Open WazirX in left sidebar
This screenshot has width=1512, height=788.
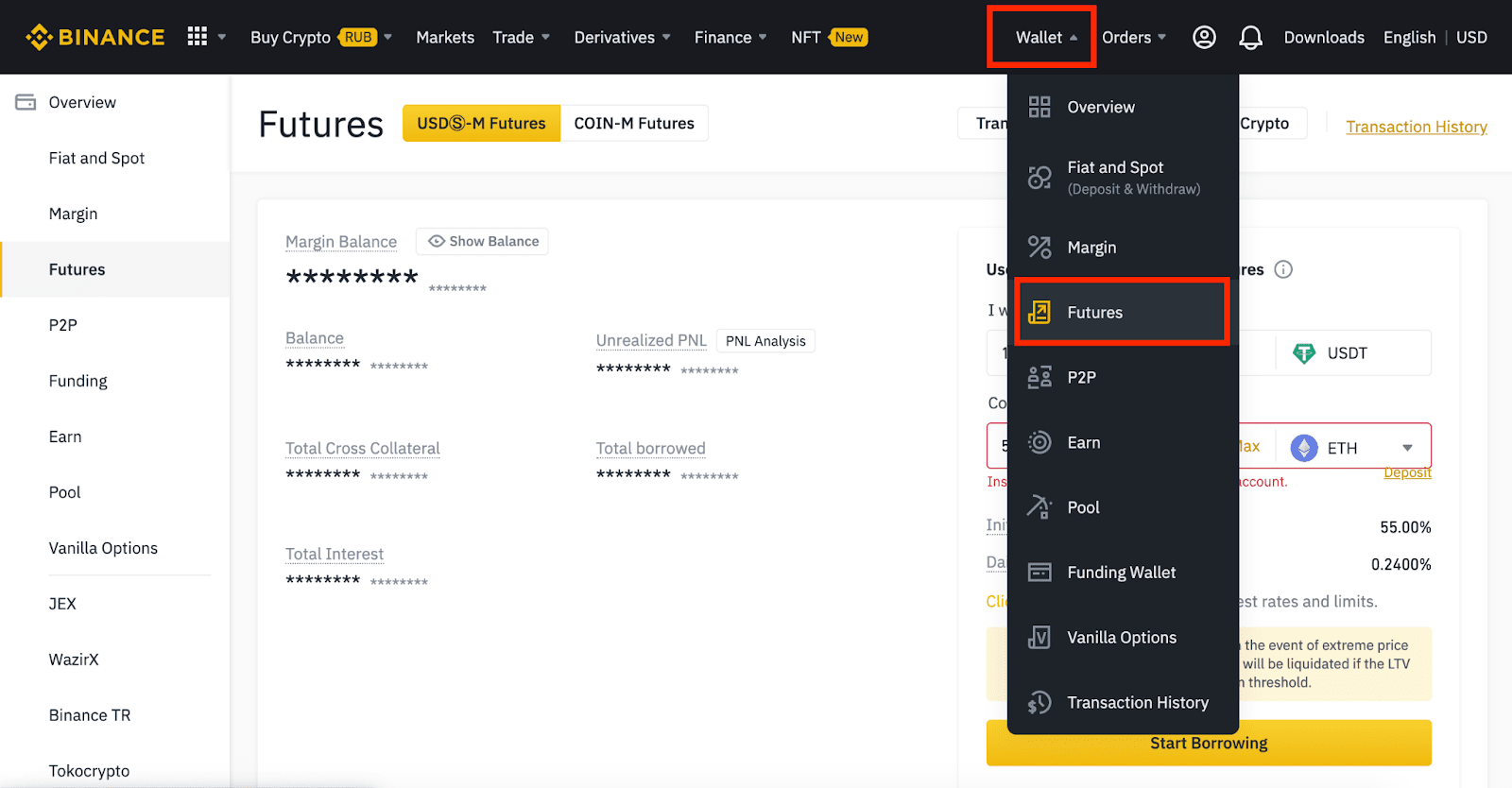(74, 660)
